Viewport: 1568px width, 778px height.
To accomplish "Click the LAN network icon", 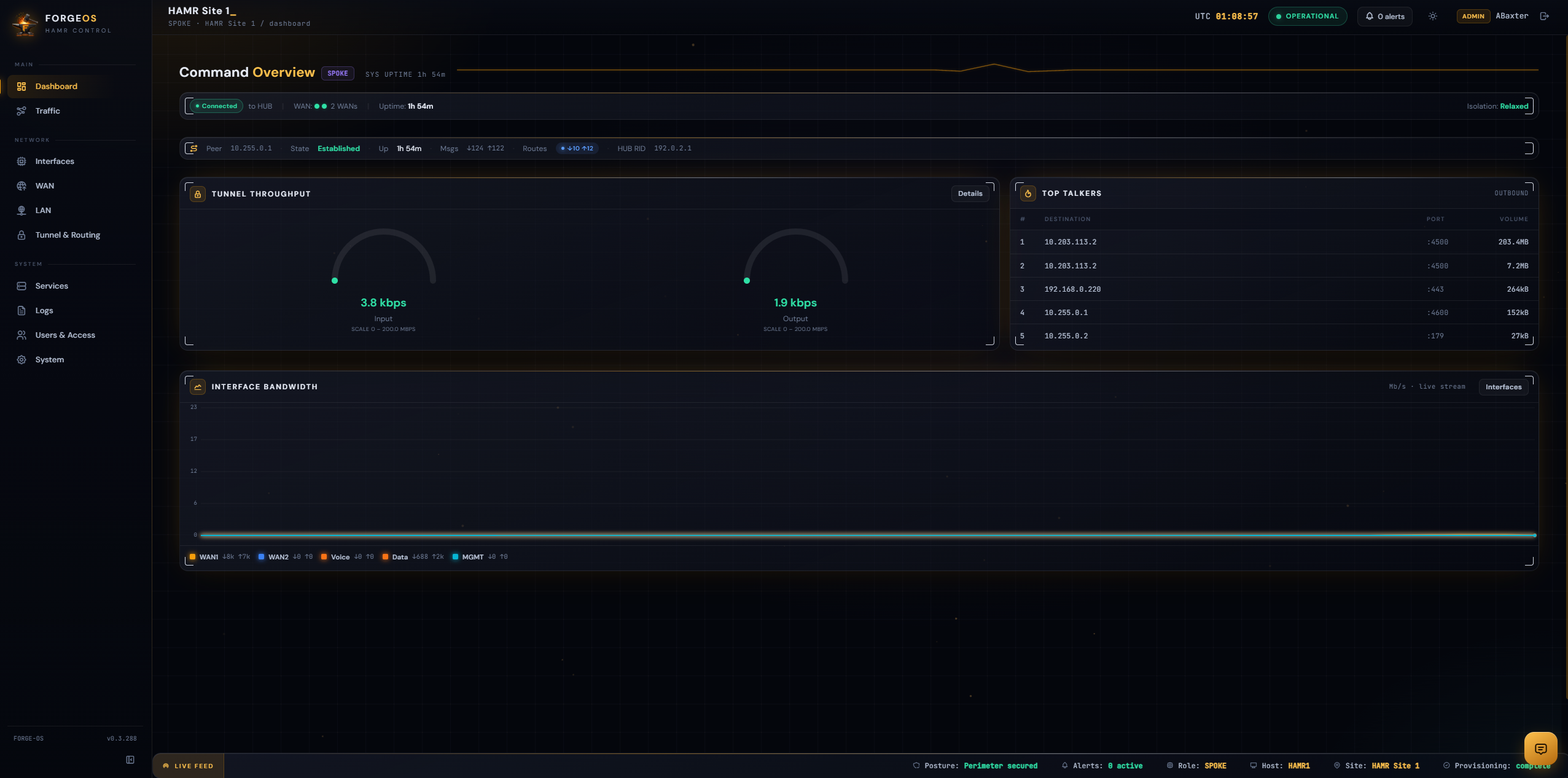I will [21, 211].
